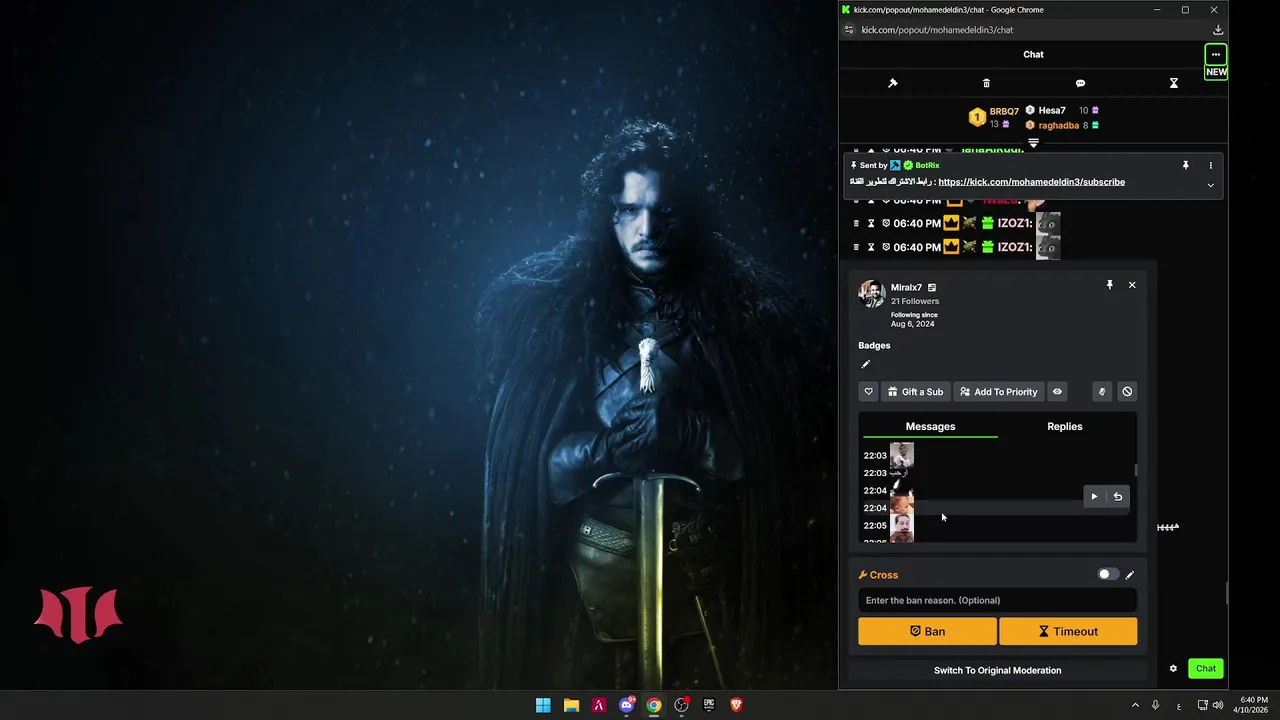Click BotRix username in pinned message
The height and width of the screenshot is (720, 1280).
[927, 165]
